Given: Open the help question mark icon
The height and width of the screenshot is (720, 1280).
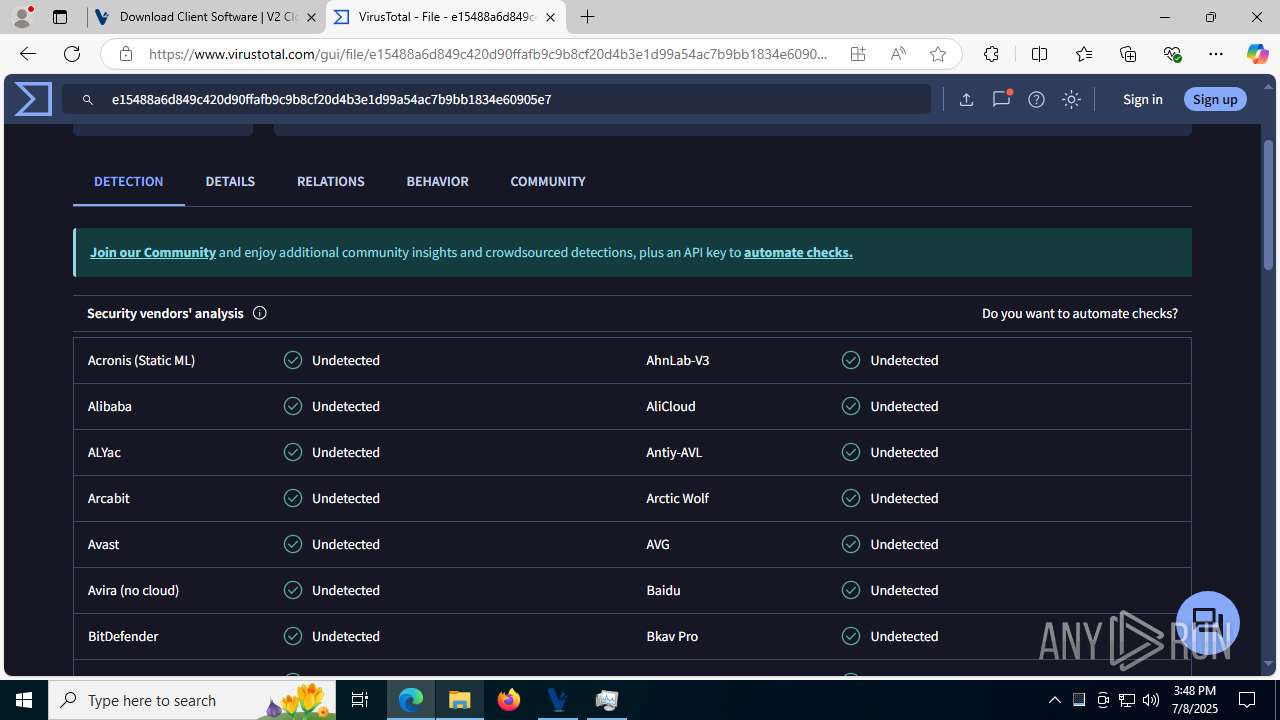Looking at the screenshot, I should 1036,99.
